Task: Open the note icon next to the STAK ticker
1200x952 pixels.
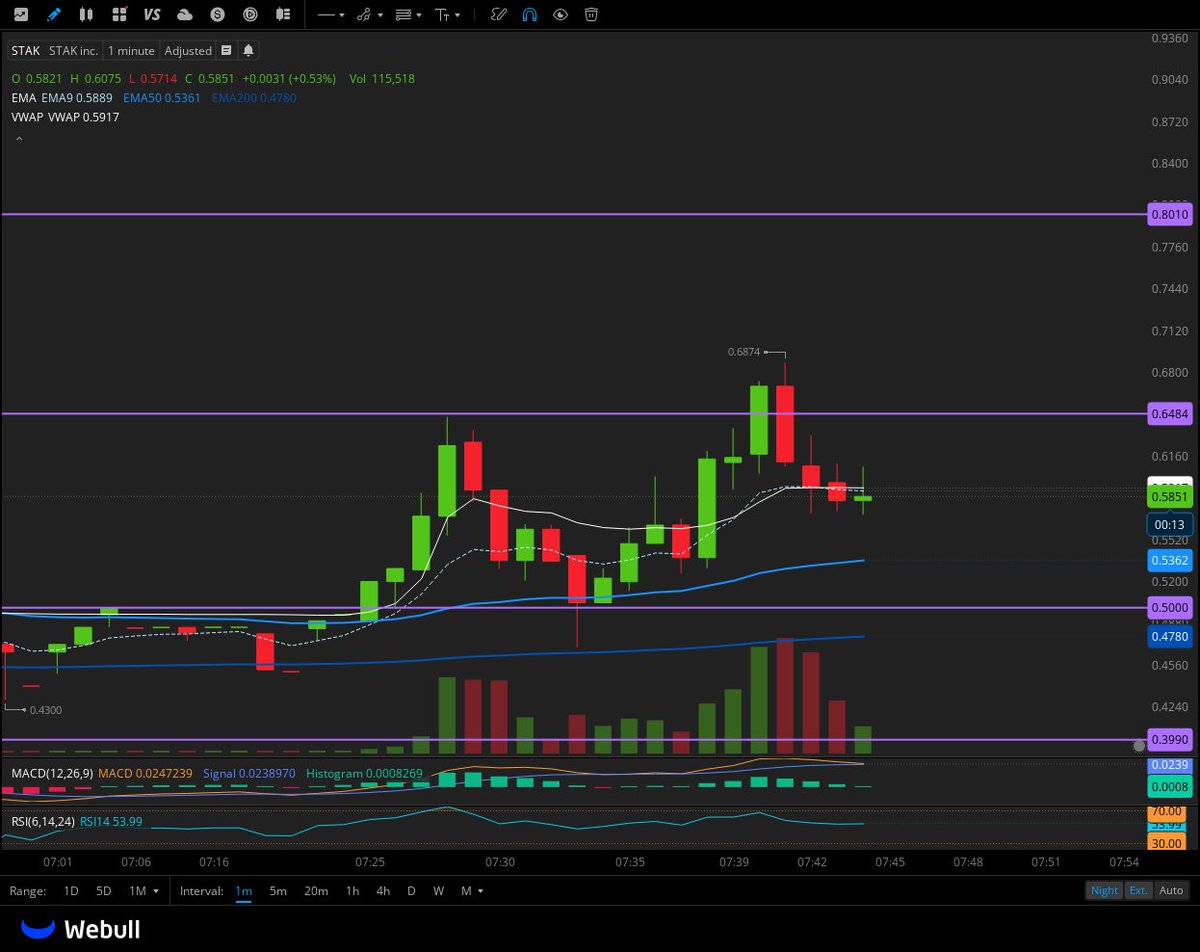Action: 228,50
